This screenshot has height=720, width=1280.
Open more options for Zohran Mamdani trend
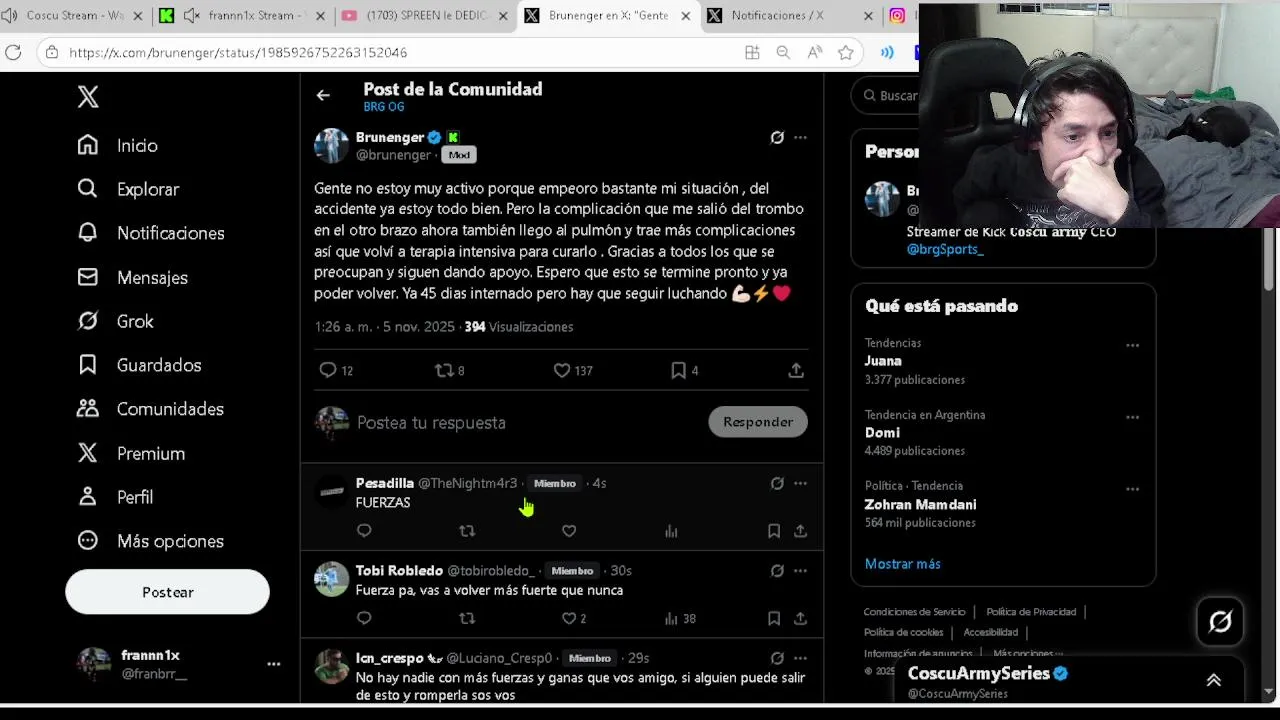click(1132, 489)
